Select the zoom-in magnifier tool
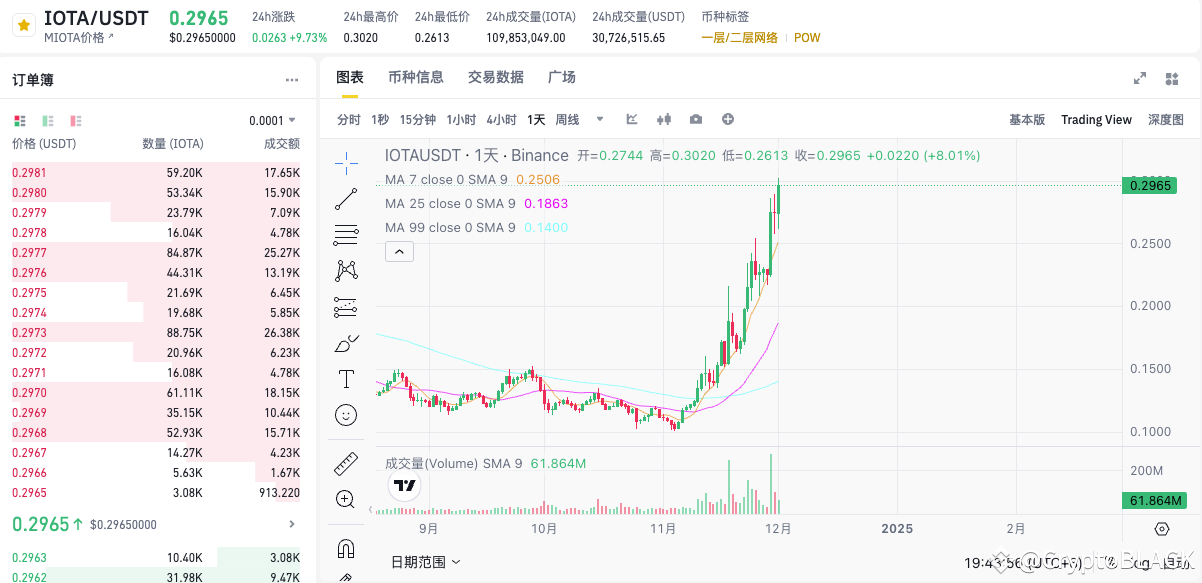This screenshot has height=583, width=1202. pyautogui.click(x=346, y=499)
